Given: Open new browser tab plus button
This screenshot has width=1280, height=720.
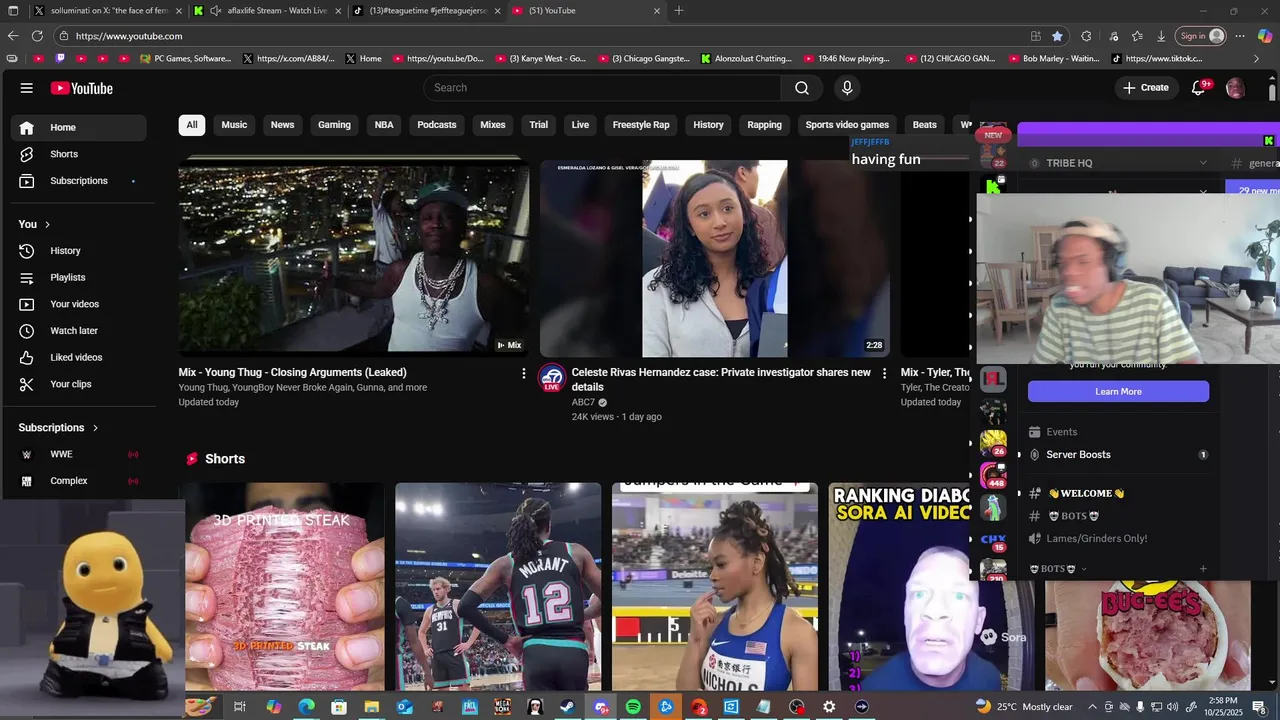Looking at the screenshot, I should [x=679, y=11].
